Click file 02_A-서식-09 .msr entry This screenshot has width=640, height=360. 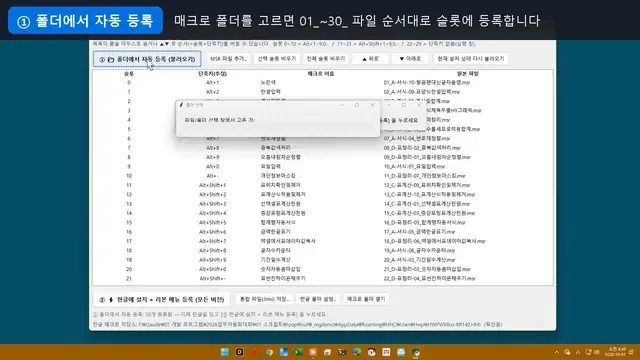point(422,92)
